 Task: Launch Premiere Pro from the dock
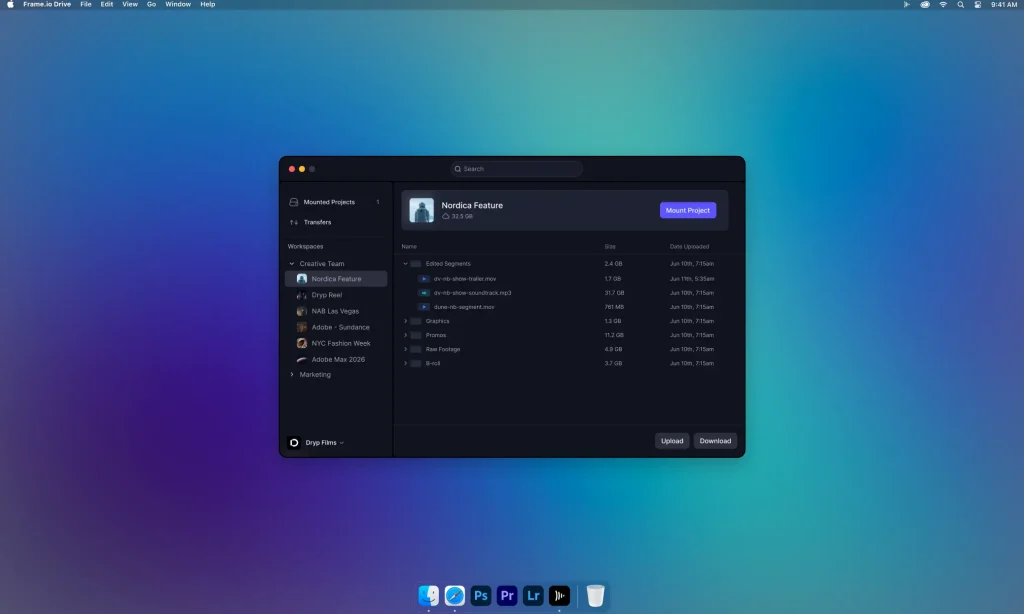coord(507,596)
